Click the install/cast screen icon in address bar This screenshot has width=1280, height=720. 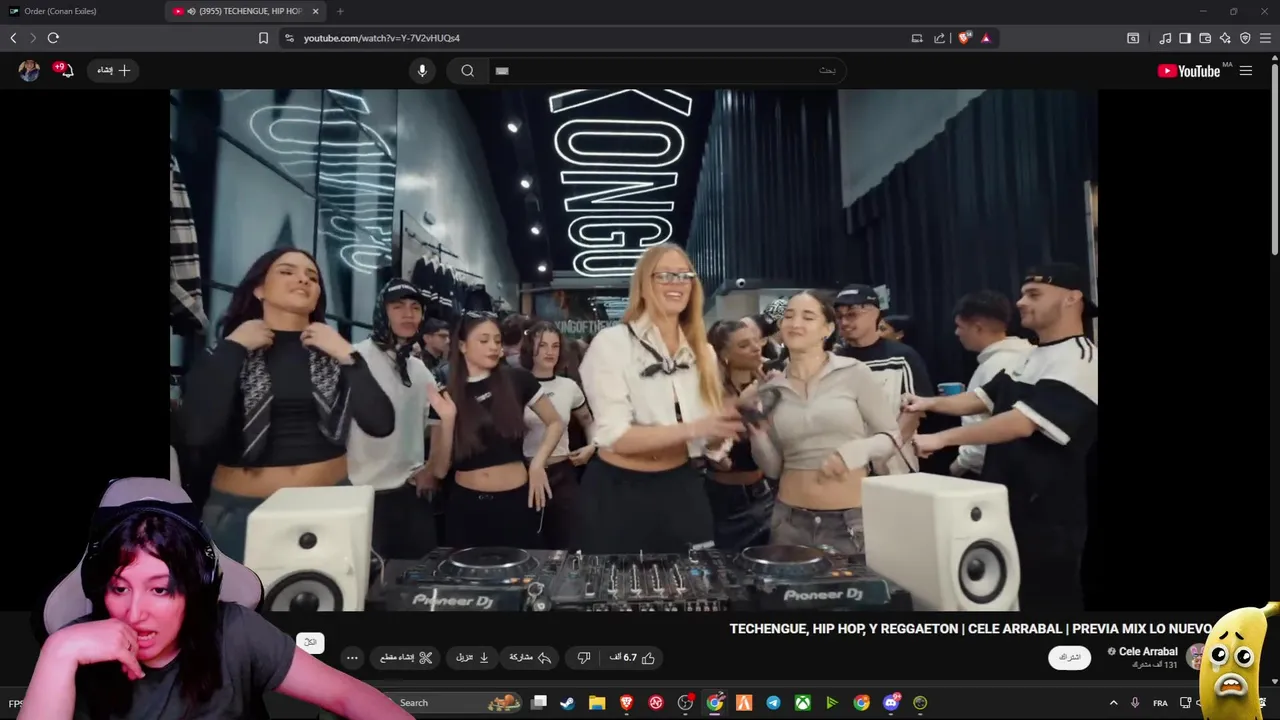click(x=917, y=38)
